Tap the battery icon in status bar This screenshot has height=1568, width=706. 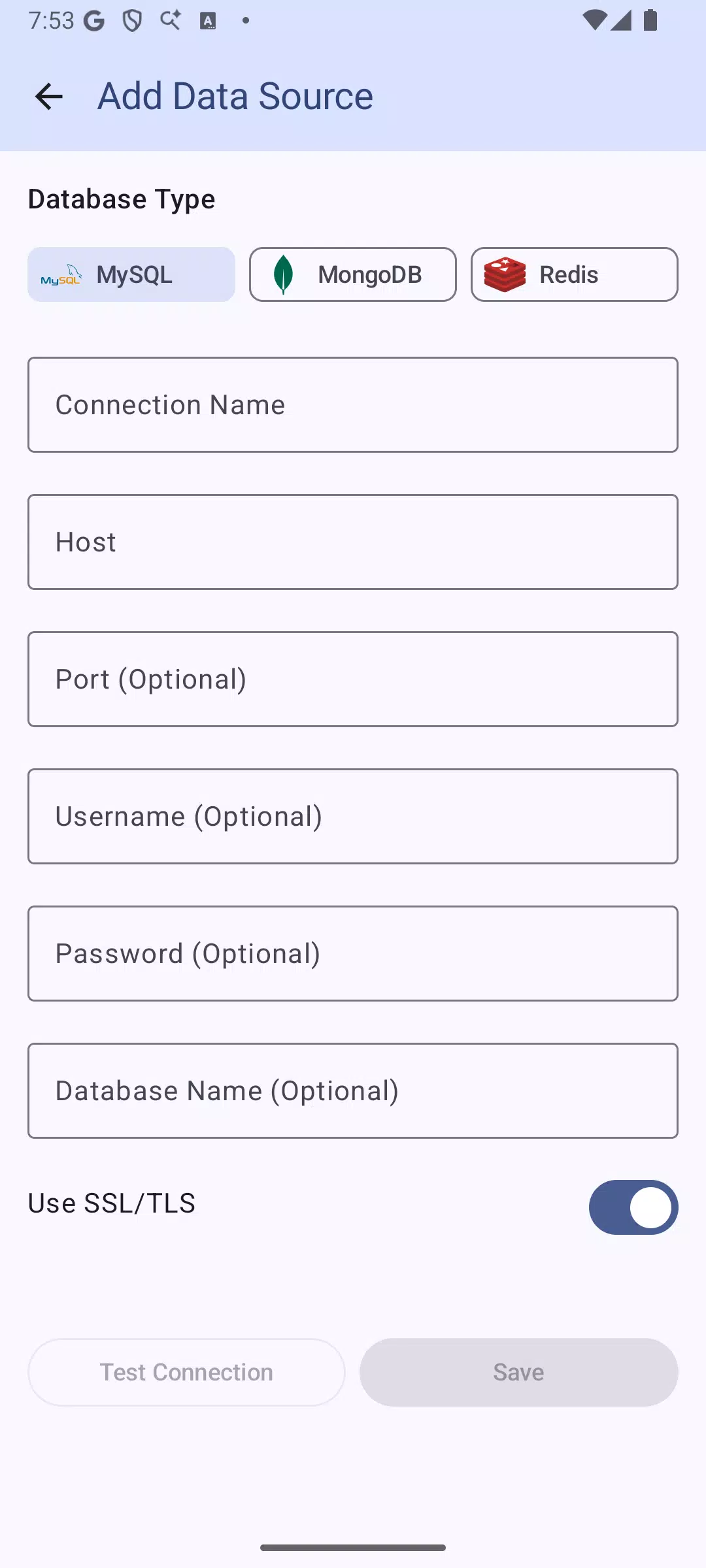pyautogui.click(x=650, y=20)
